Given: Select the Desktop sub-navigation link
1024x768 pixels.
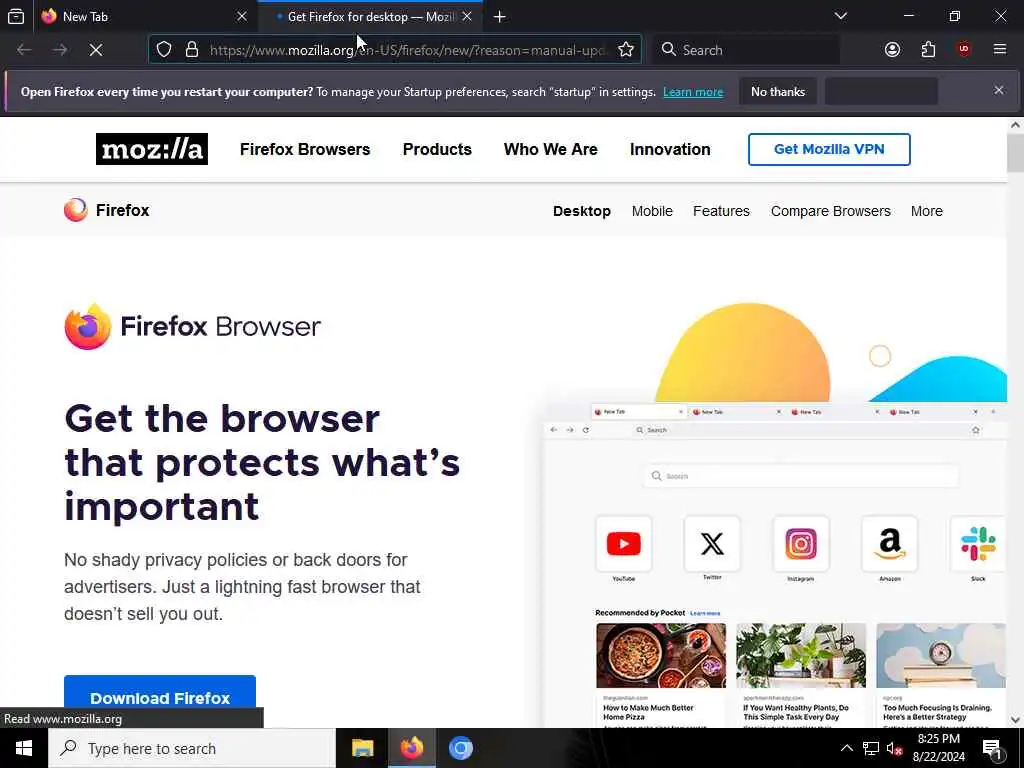Looking at the screenshot, I should pos(582,211).
